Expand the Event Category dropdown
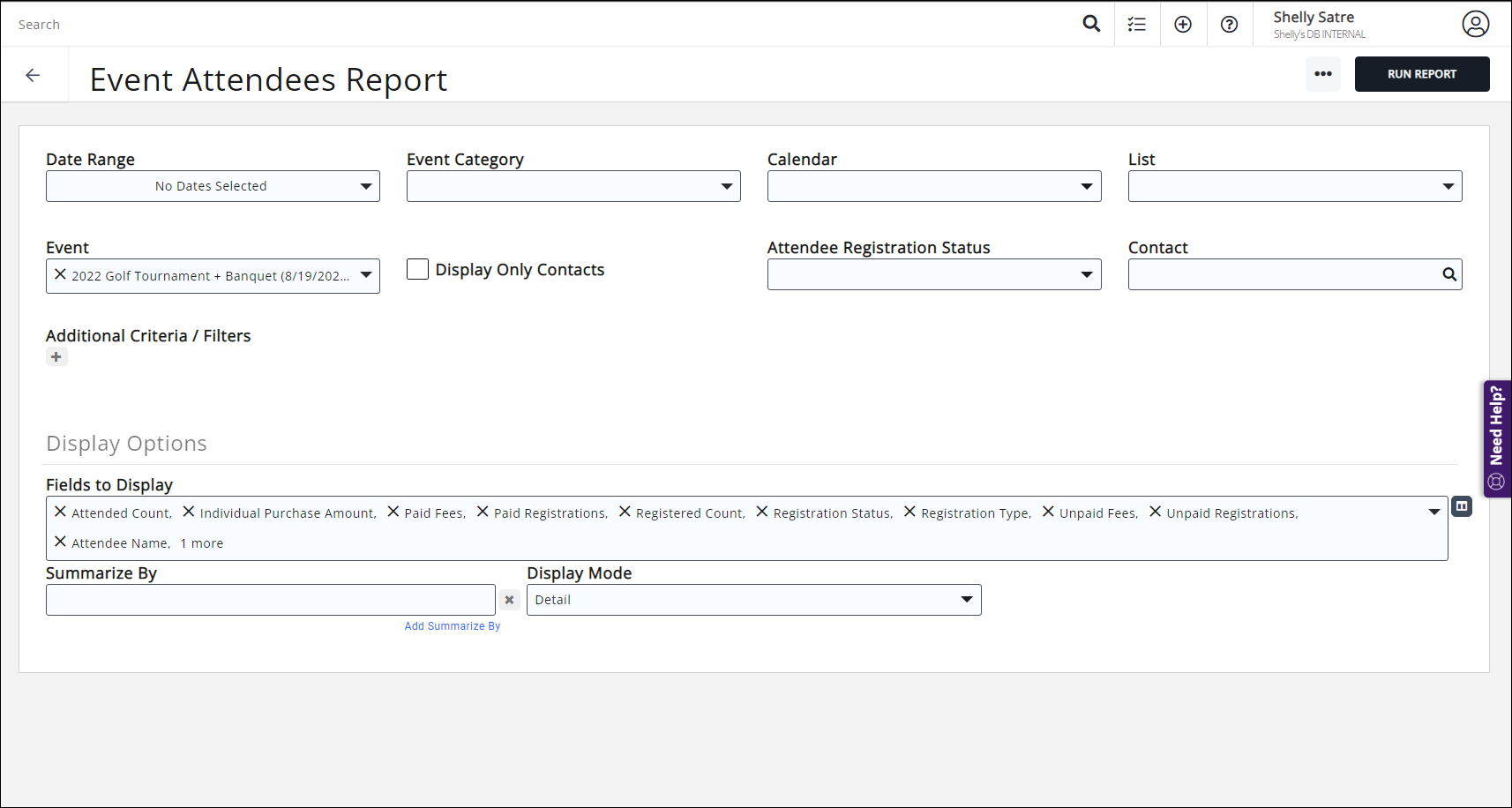Screen dimensions: 1512x808 573,186
